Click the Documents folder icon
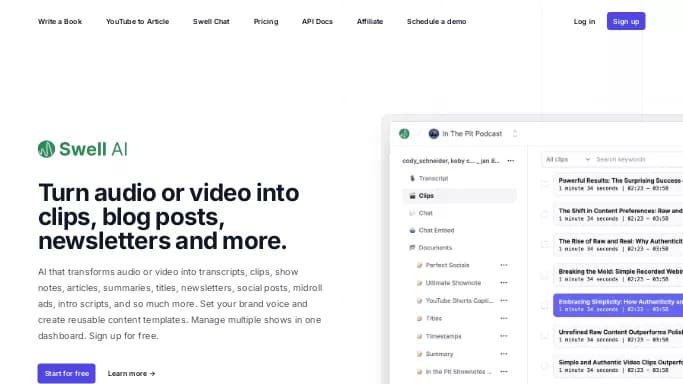This screenshot has height=384, width=683. coord(412,248)
